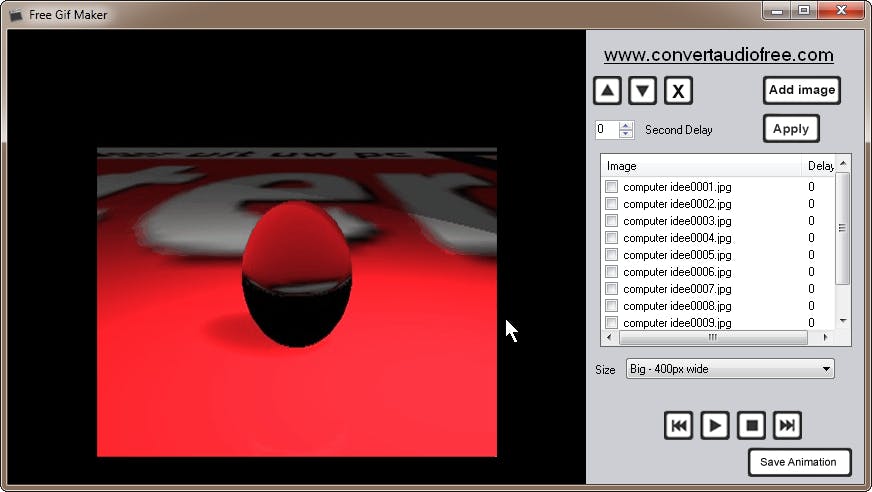
Task: Skip to last frame with forward button
Action: (x=787, y=425)
